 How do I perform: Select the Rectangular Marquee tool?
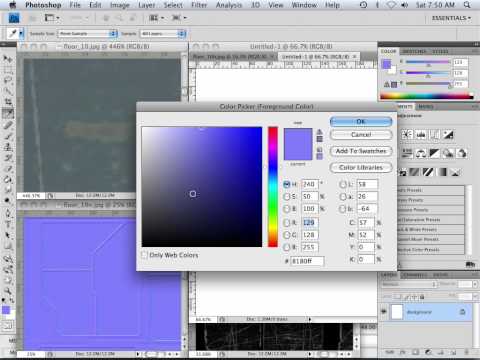click(7, 70)
